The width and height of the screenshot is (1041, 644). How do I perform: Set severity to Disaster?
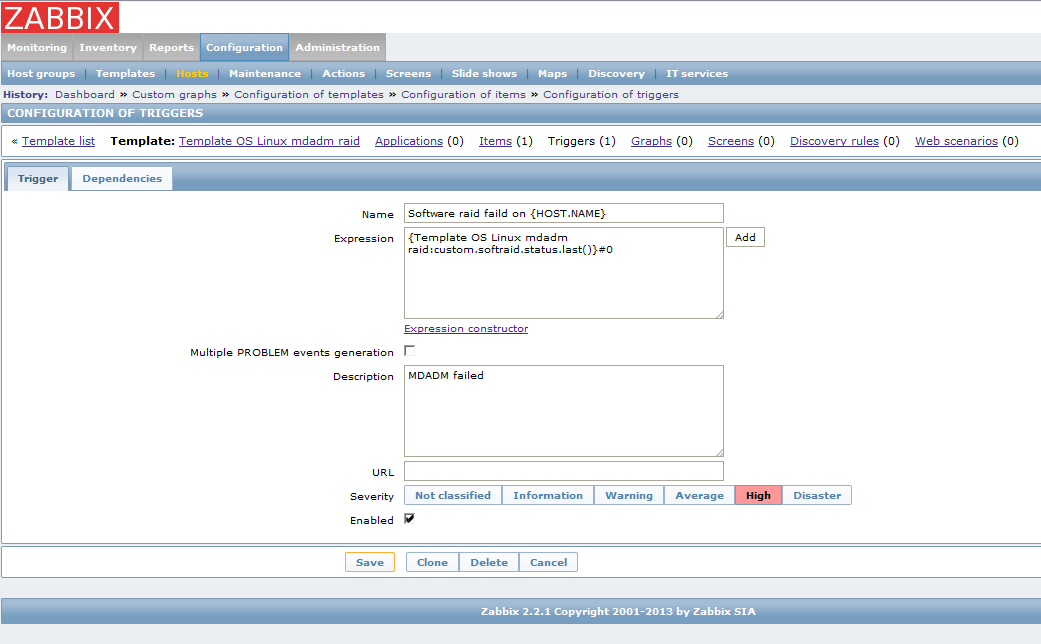coord(817,495)
